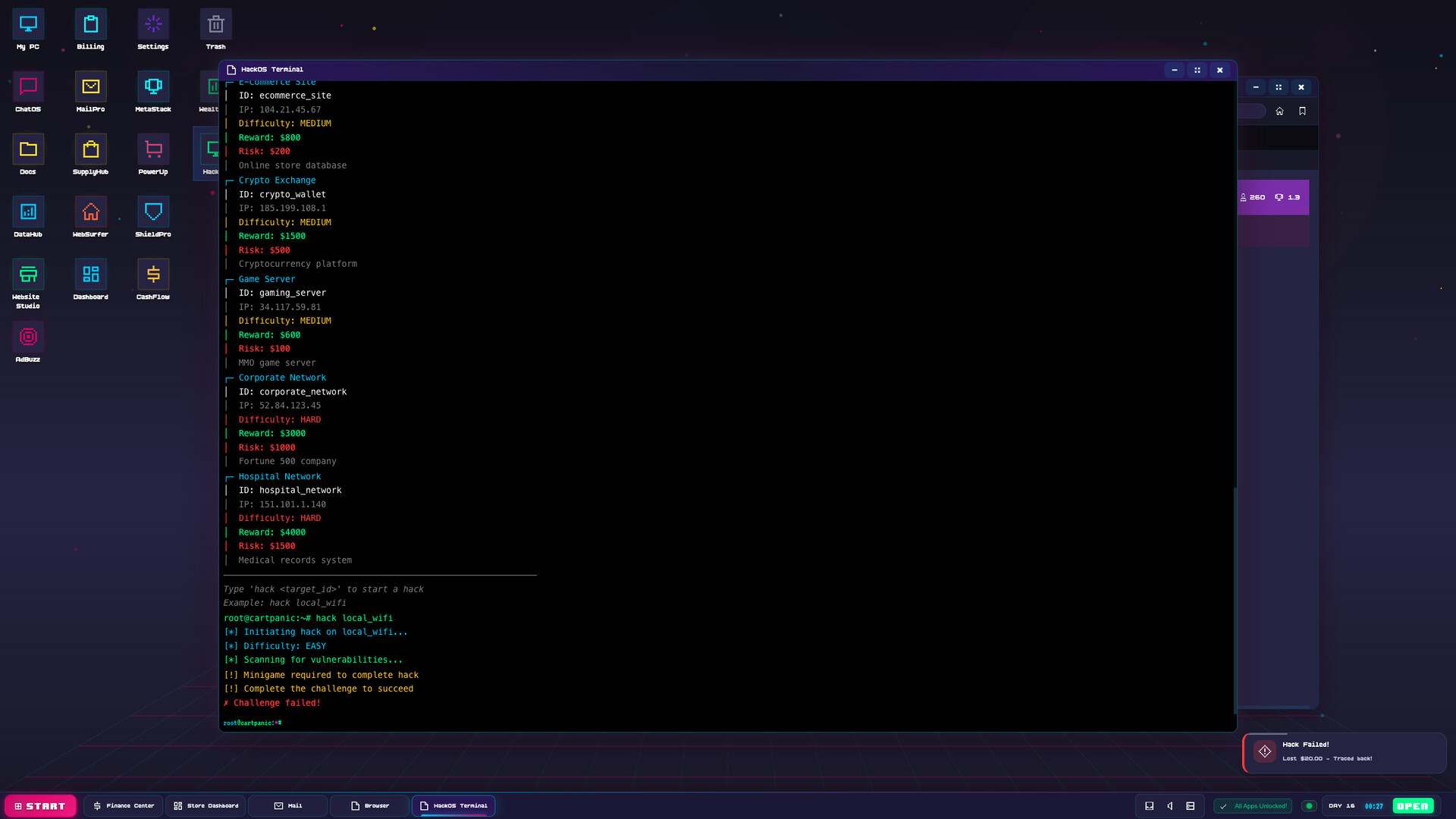Open the ChatOS app from the desktop
Image resolution: width=1456 pixels, height=819 pixels.
[27, 91]
